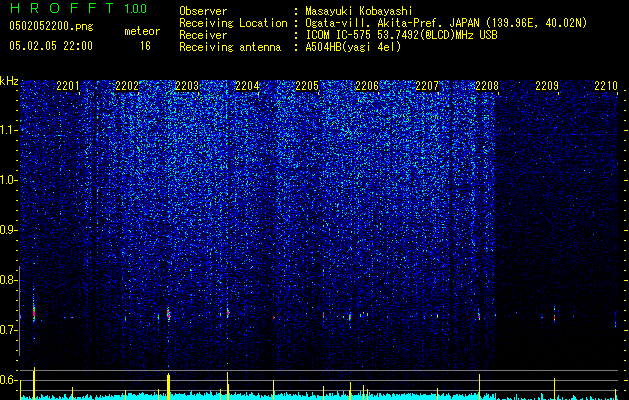Click the 2206 time marker
This screenshot has width=629, height=400.
coord(367,86)
